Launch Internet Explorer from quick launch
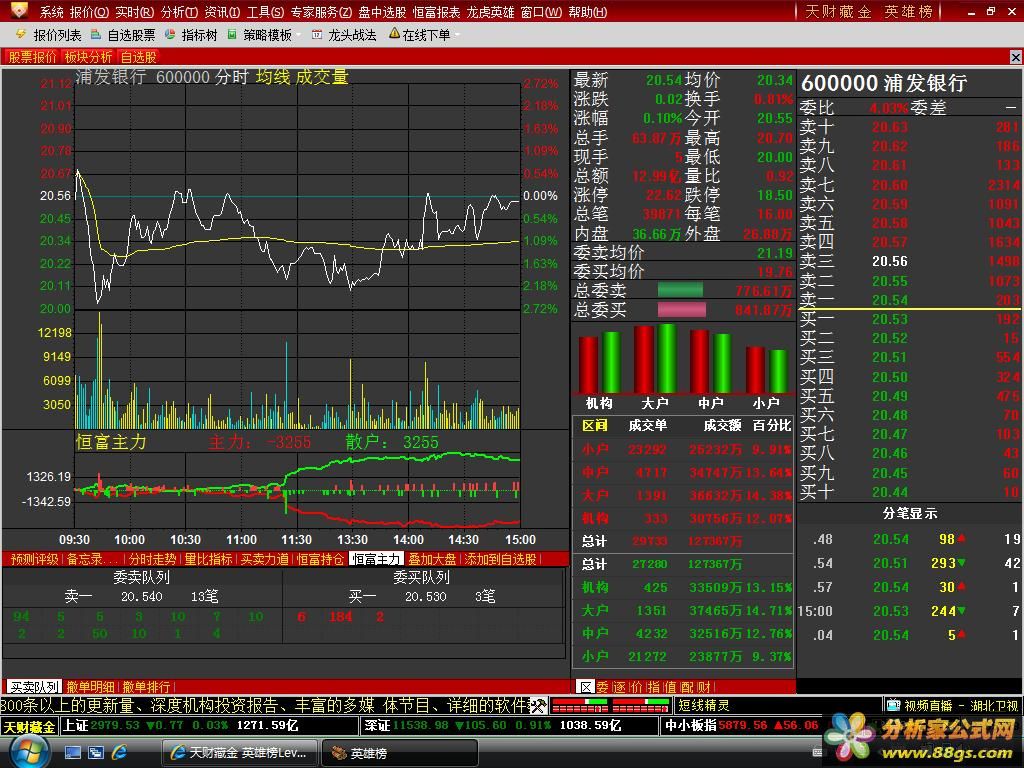 120,753
